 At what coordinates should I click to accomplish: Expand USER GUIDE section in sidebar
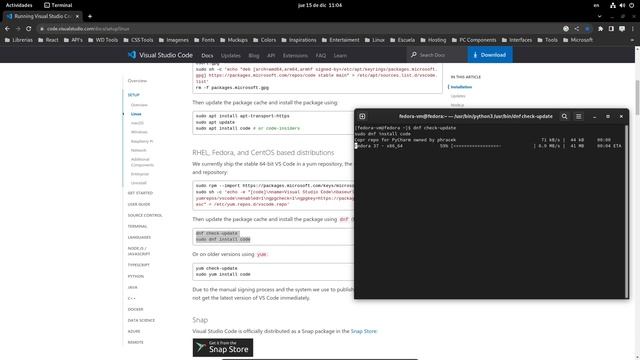(x=139, y=204)
